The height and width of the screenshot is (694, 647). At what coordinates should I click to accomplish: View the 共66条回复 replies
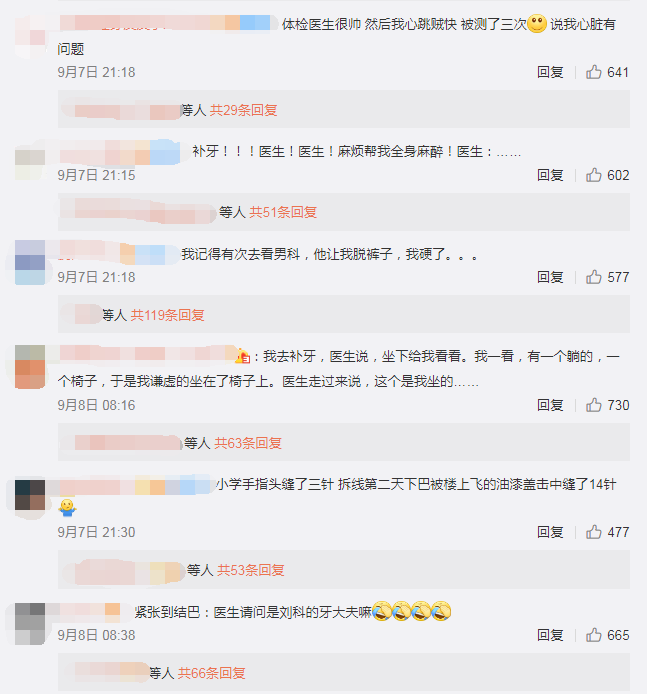pos(212,673)
